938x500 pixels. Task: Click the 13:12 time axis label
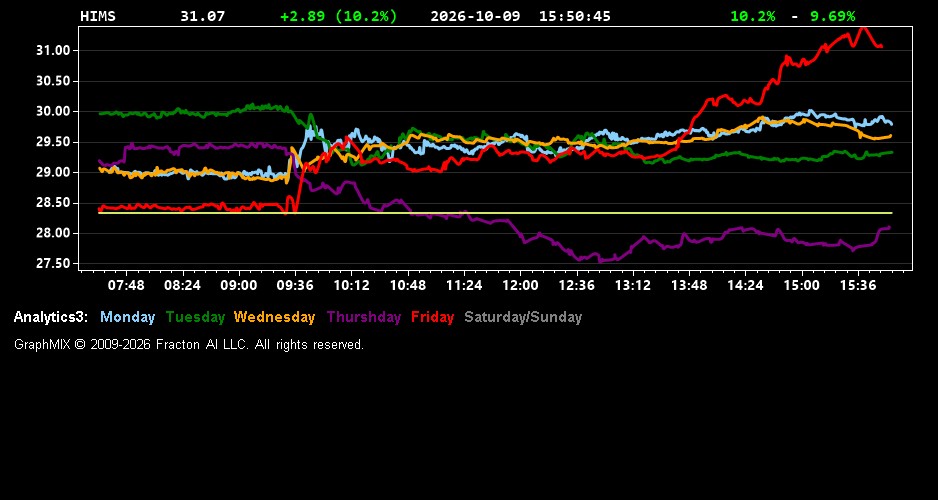click(632, 285)
